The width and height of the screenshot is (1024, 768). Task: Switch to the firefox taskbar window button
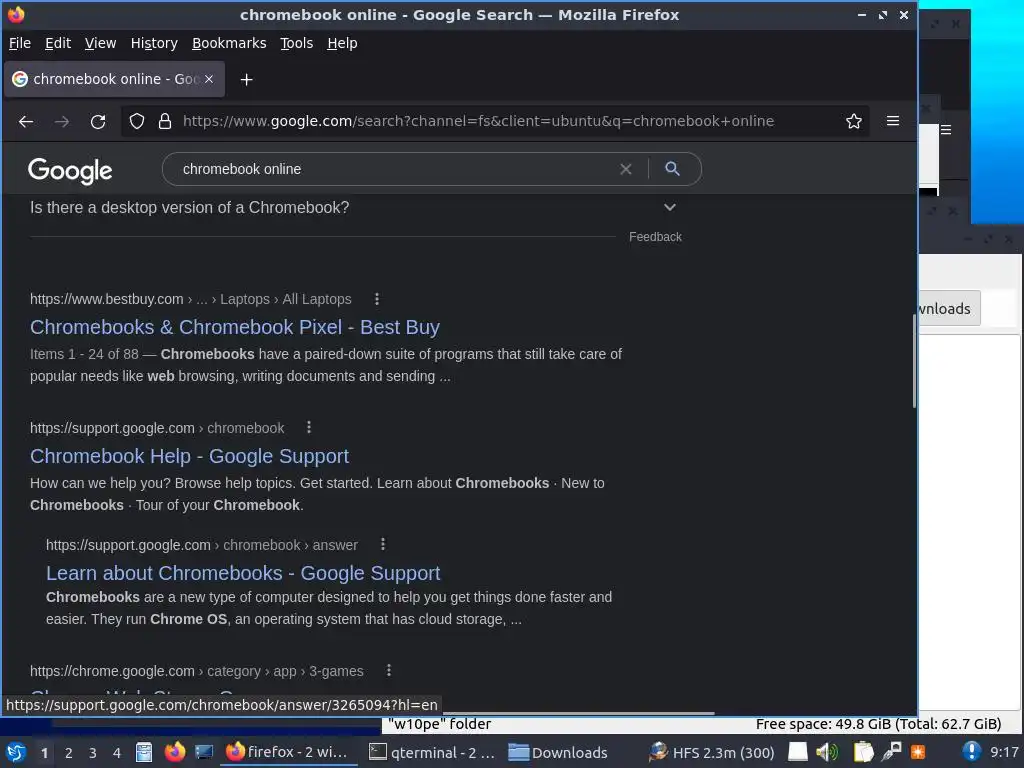[287, 752]
